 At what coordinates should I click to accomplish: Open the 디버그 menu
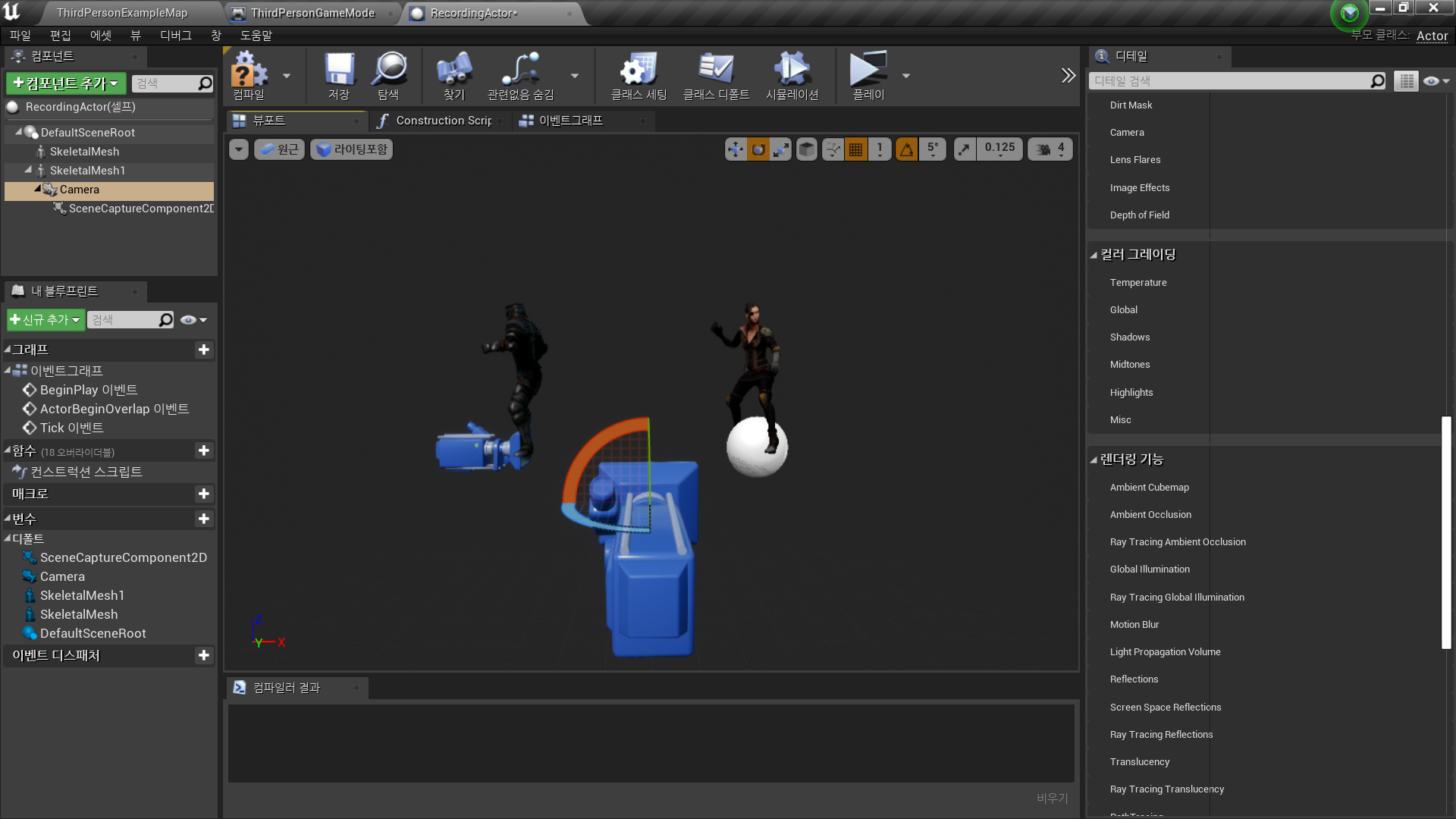pyautogui.click(x=175, y=36)
